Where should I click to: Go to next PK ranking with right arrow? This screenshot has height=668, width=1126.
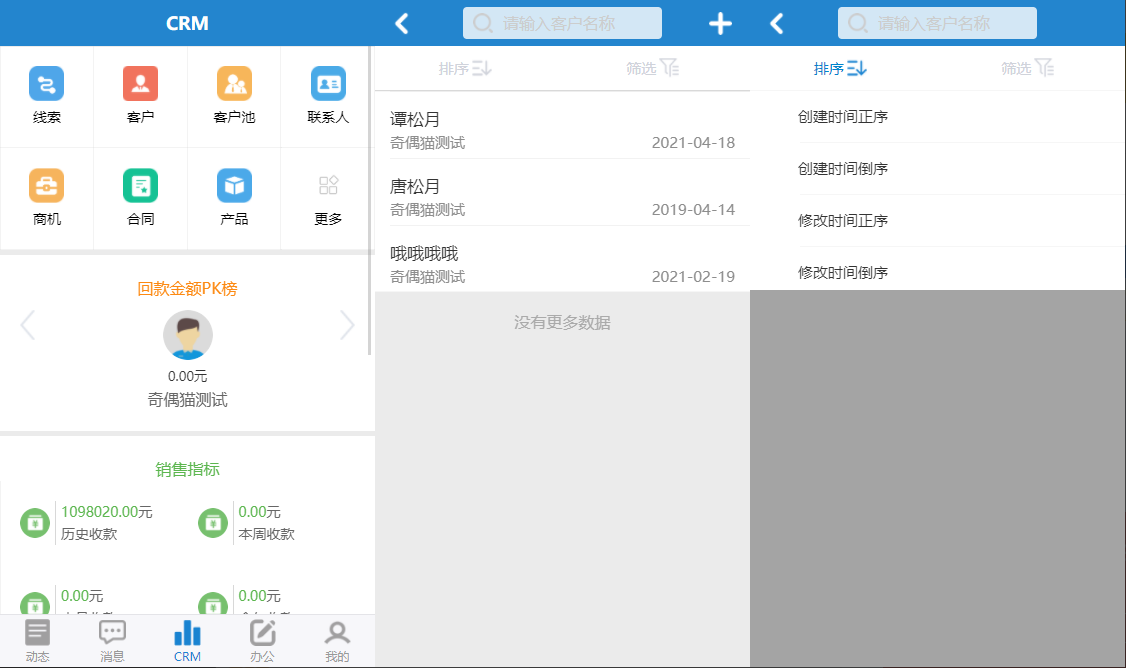click(x=347, y=325)
